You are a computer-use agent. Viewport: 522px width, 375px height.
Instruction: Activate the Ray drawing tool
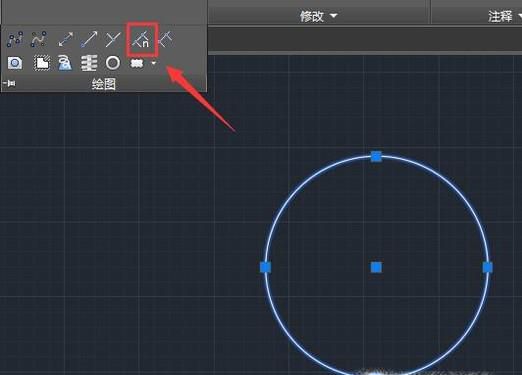point(89,39)
